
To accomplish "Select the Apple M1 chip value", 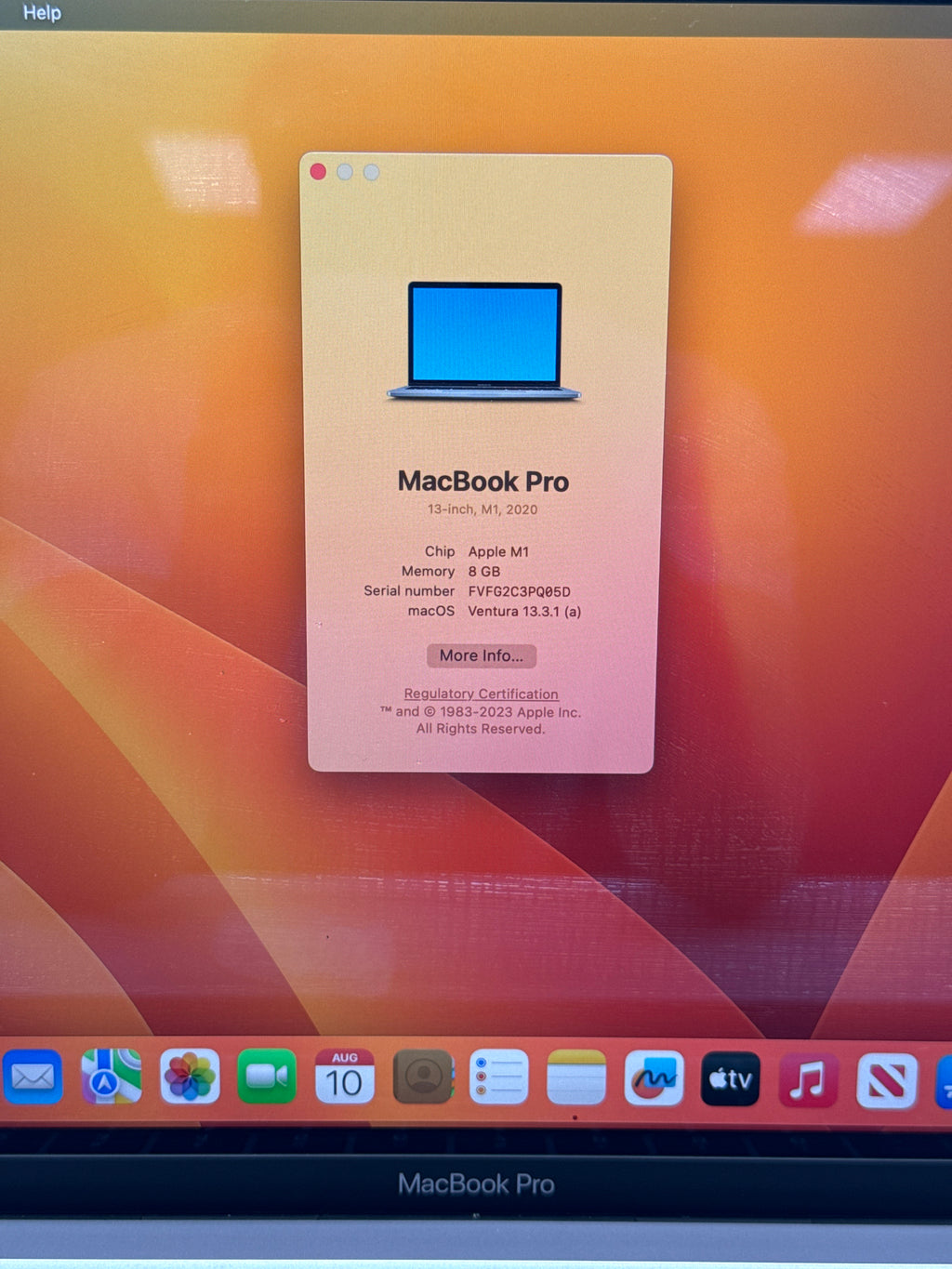I will click(498, 551).
